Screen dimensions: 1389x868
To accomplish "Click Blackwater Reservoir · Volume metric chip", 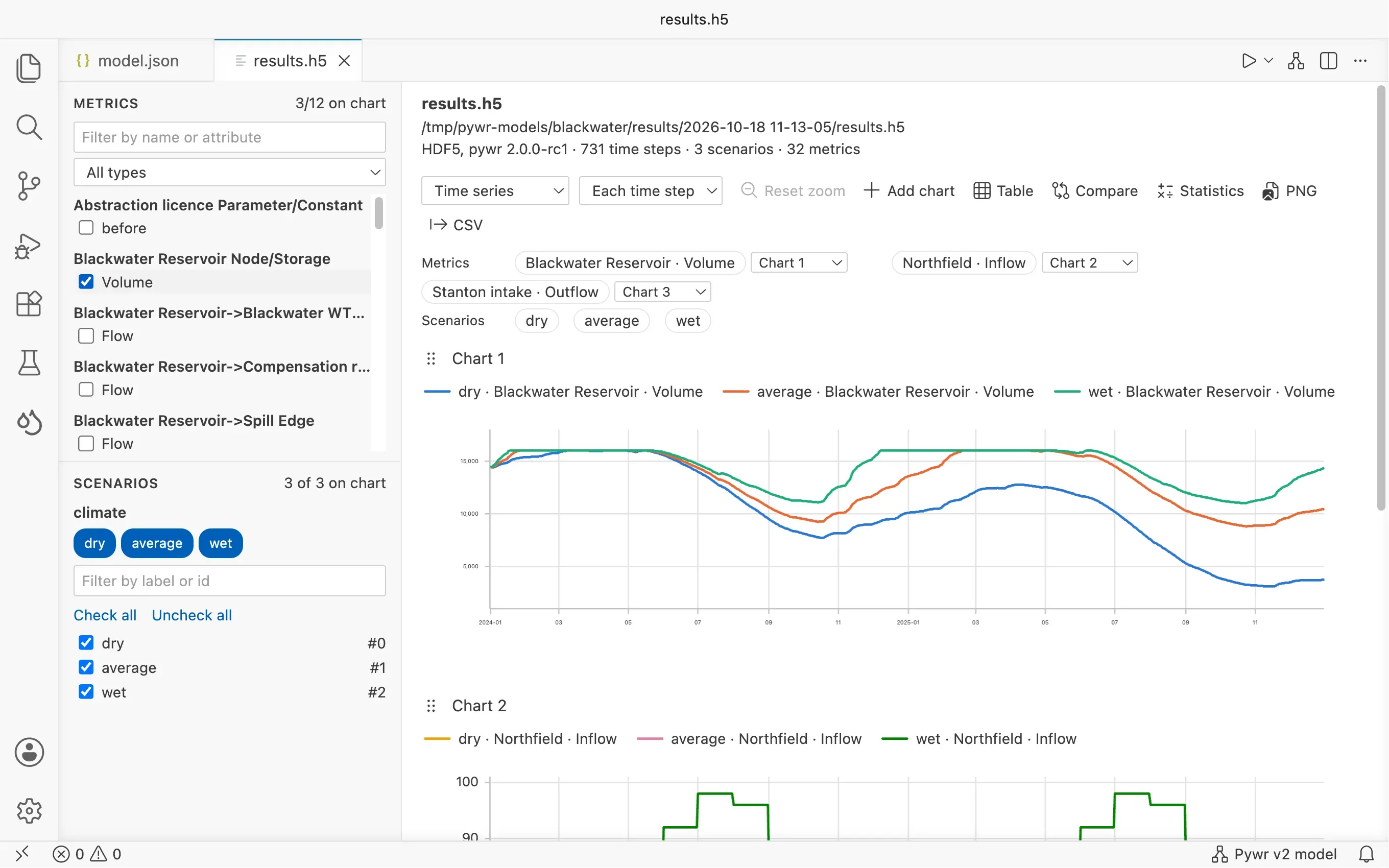I will 630,262.
